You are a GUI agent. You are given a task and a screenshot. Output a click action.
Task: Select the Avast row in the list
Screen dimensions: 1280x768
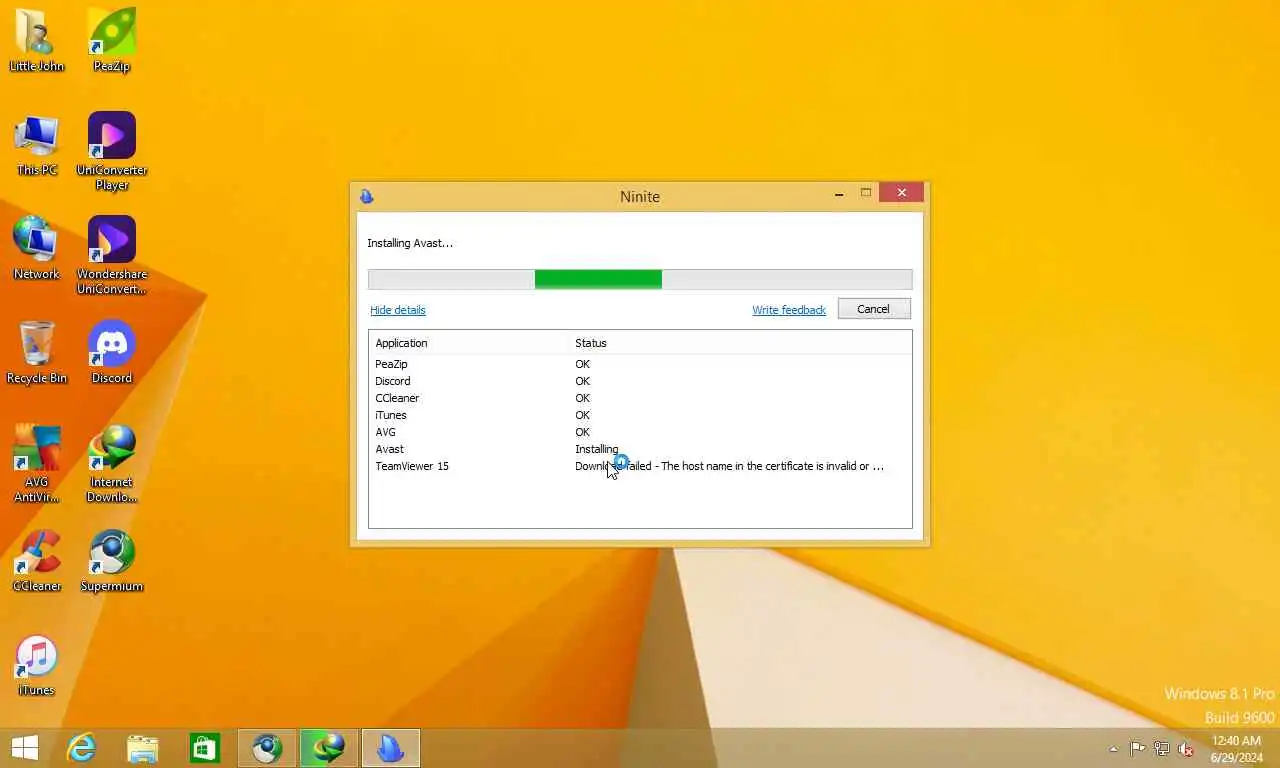click(640, 449)
